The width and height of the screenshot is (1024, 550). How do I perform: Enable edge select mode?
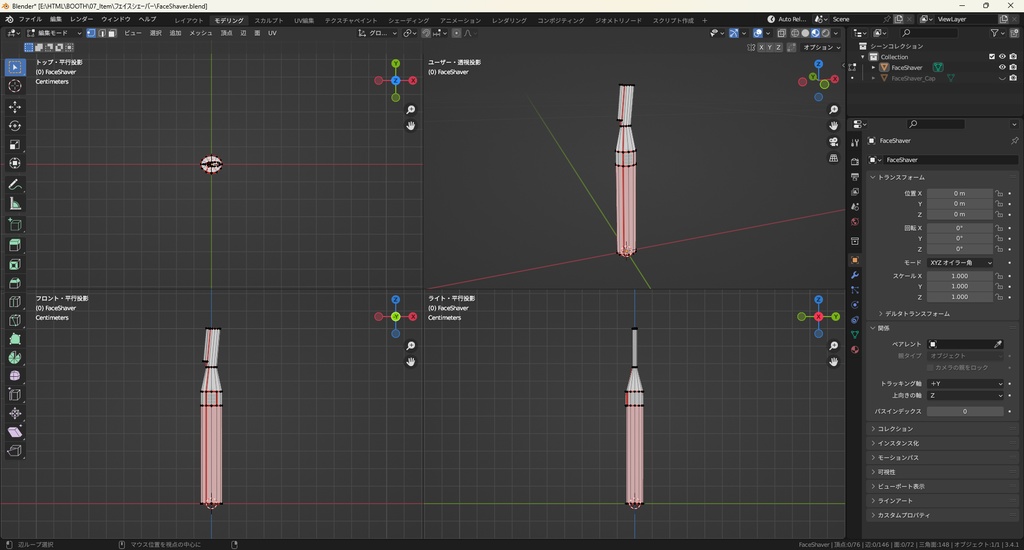point(102,33)
